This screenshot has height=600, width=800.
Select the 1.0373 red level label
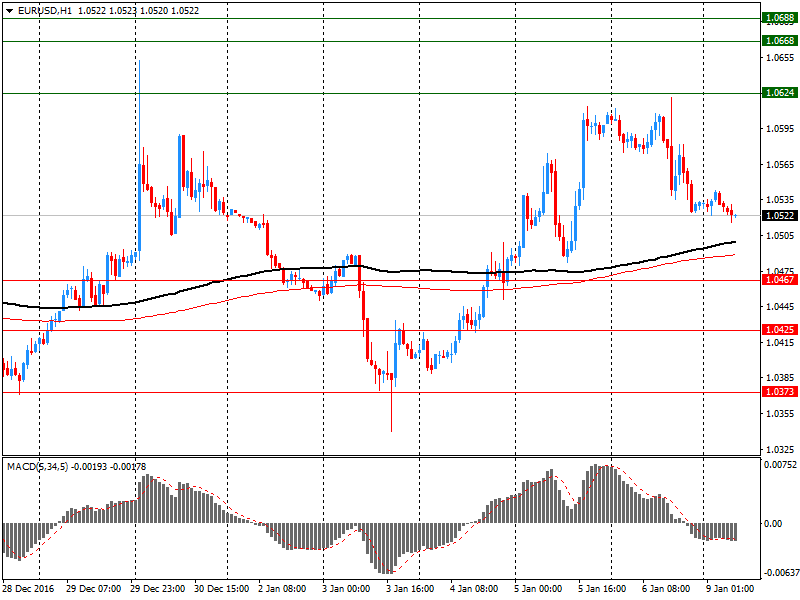click(779, 392)
